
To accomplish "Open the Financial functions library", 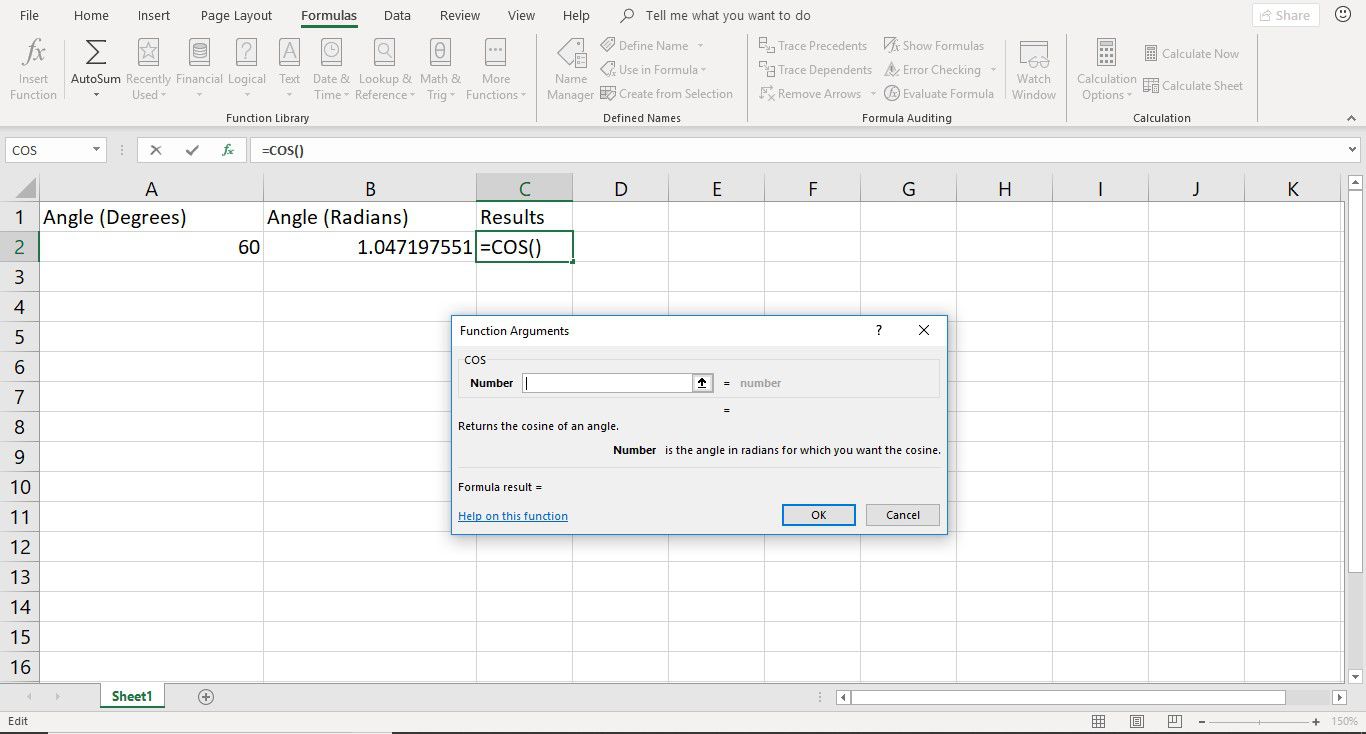I will 199,70.
